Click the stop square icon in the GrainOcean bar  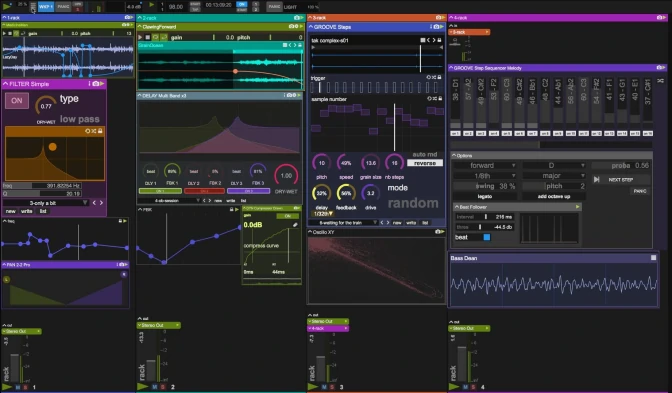285,45
